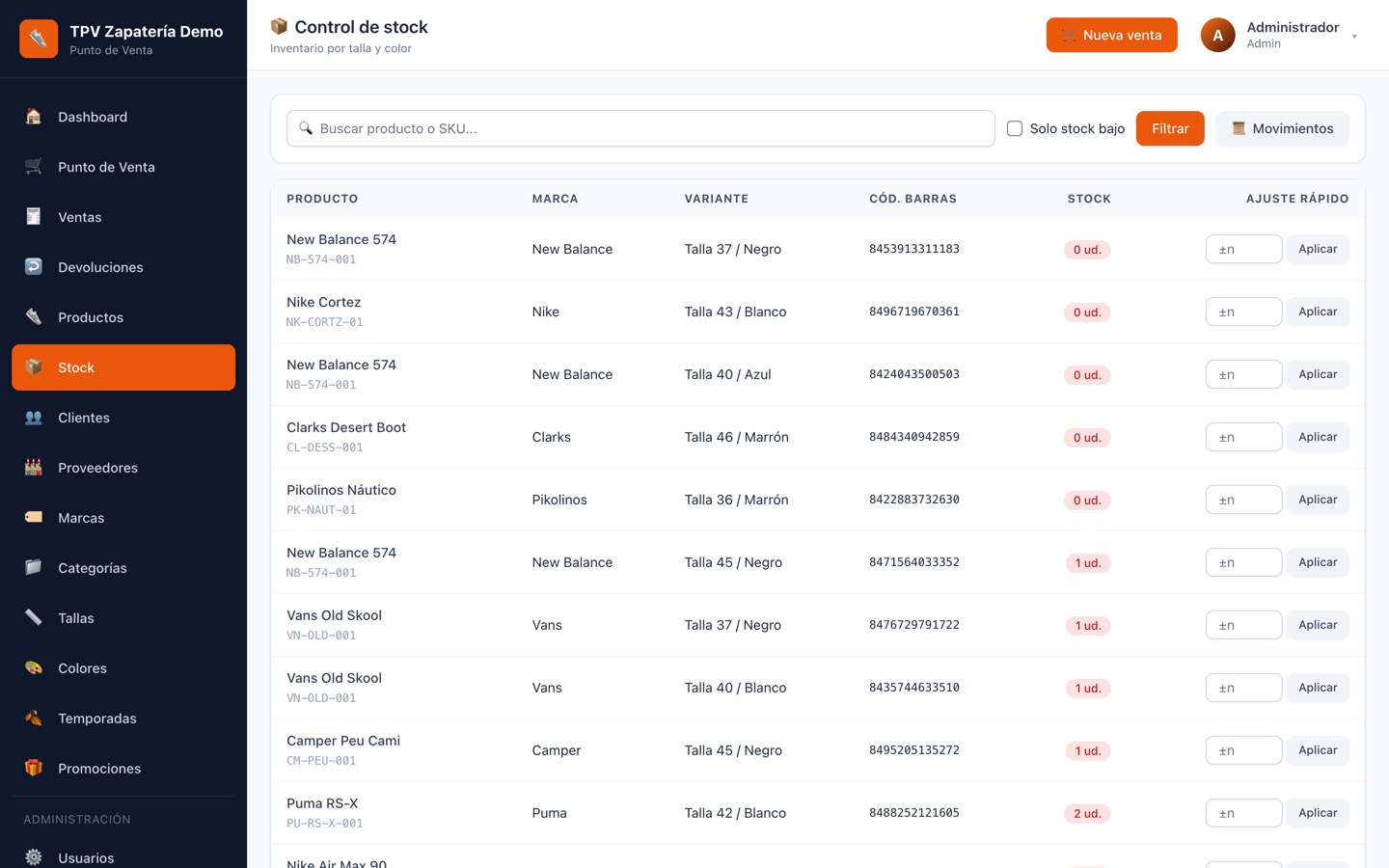Enable the Solo stock bajo checkbox
Image resolution: width=1389 pixels, height=868 pixels.
point(1015,128)
